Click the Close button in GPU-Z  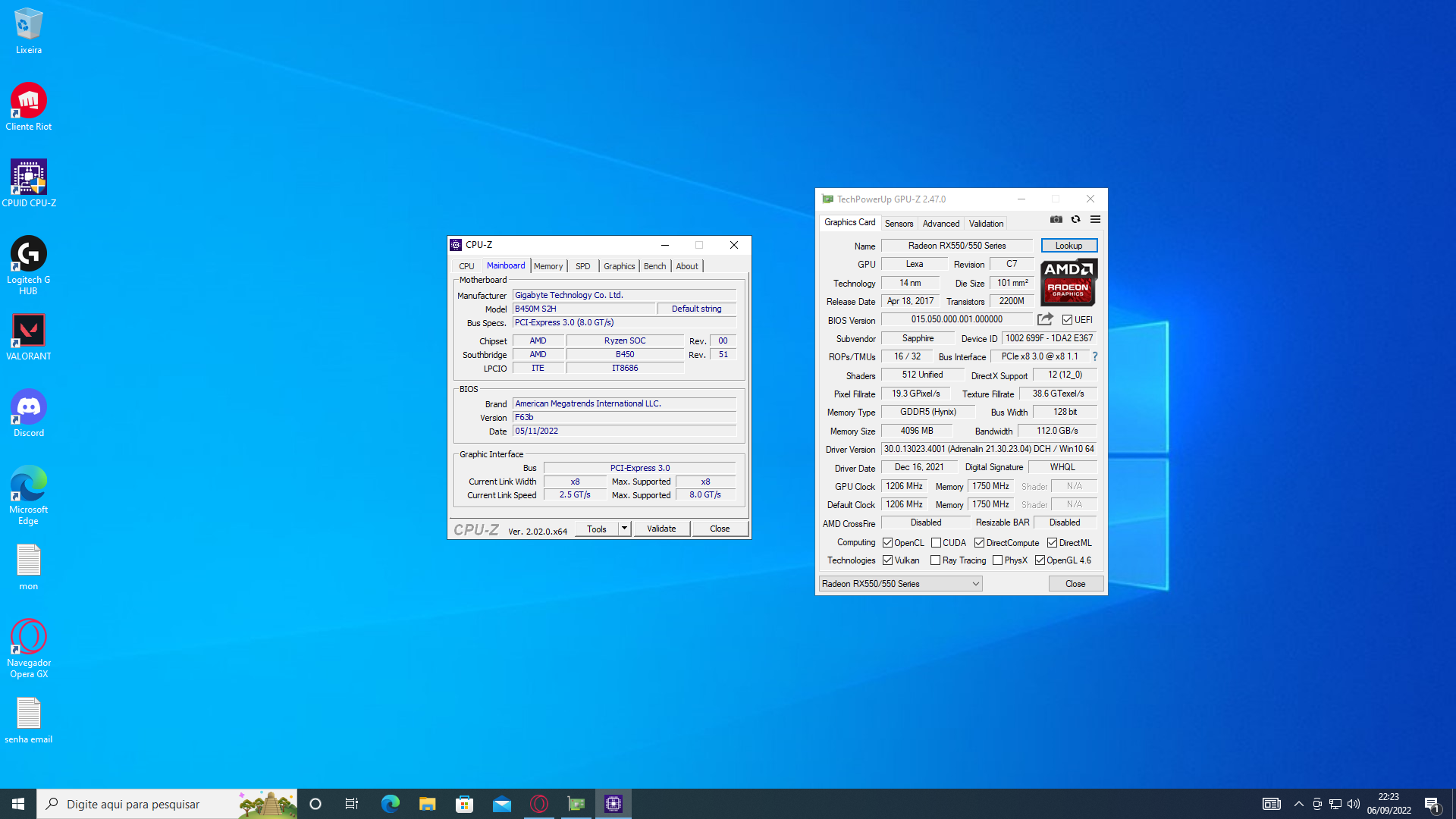pyautogui.click(x=1075, y=584)
